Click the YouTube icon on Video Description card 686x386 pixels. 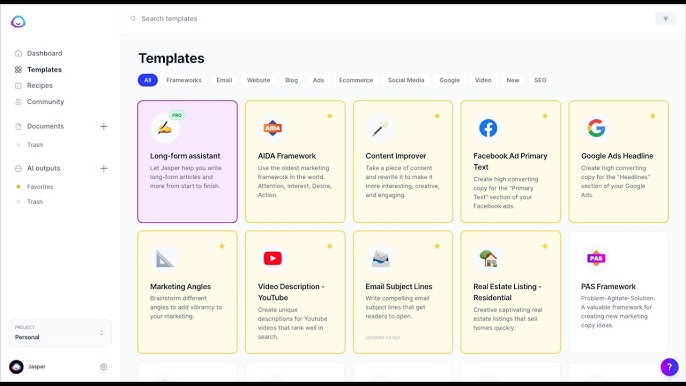(273, 258)
